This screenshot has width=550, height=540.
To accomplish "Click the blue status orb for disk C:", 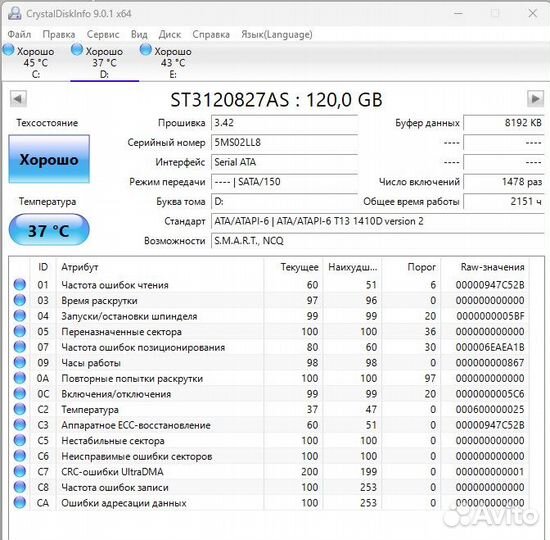I will [x=8, y=50].
